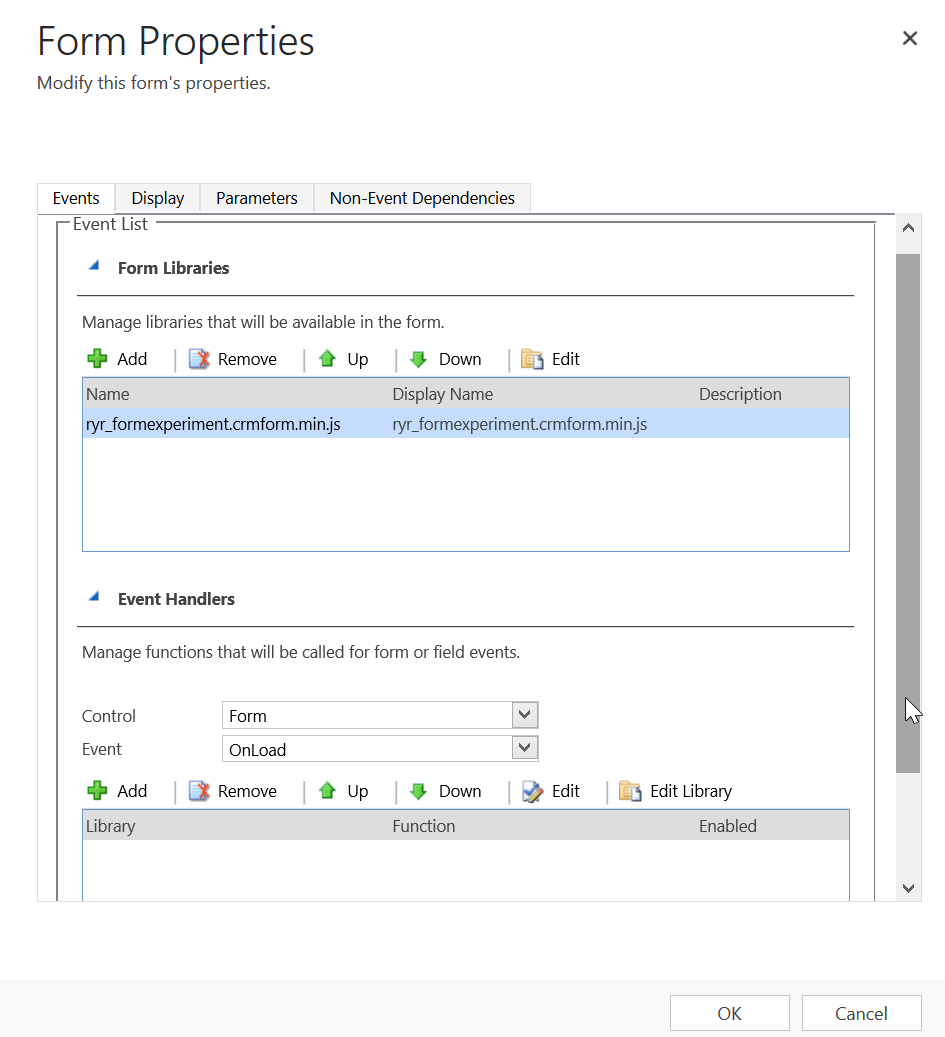Click the green Add icon under Form Libraries

[x=97, y=359]
